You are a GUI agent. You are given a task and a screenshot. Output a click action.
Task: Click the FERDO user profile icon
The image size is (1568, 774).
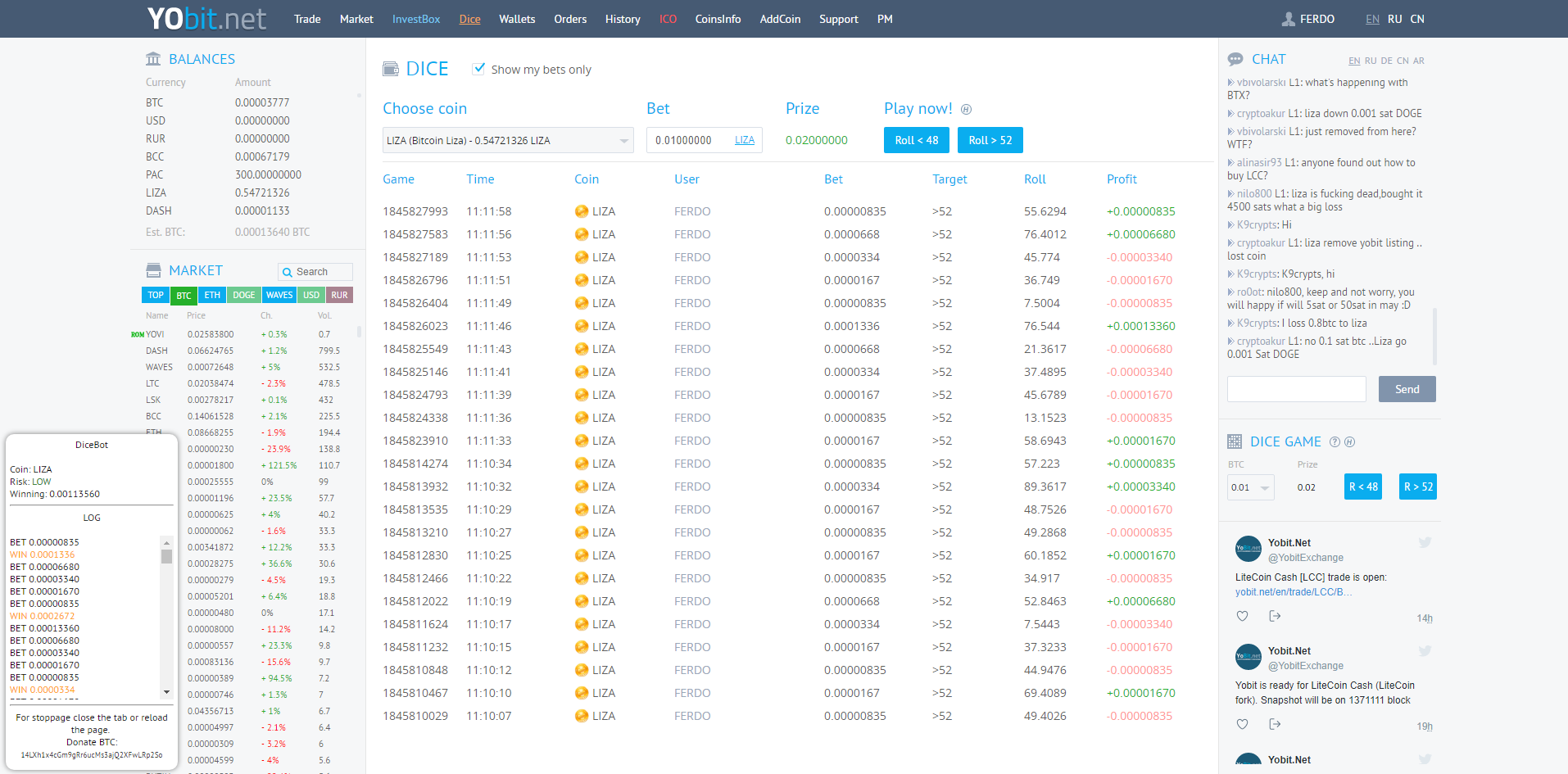click(x=1288, y=19)
